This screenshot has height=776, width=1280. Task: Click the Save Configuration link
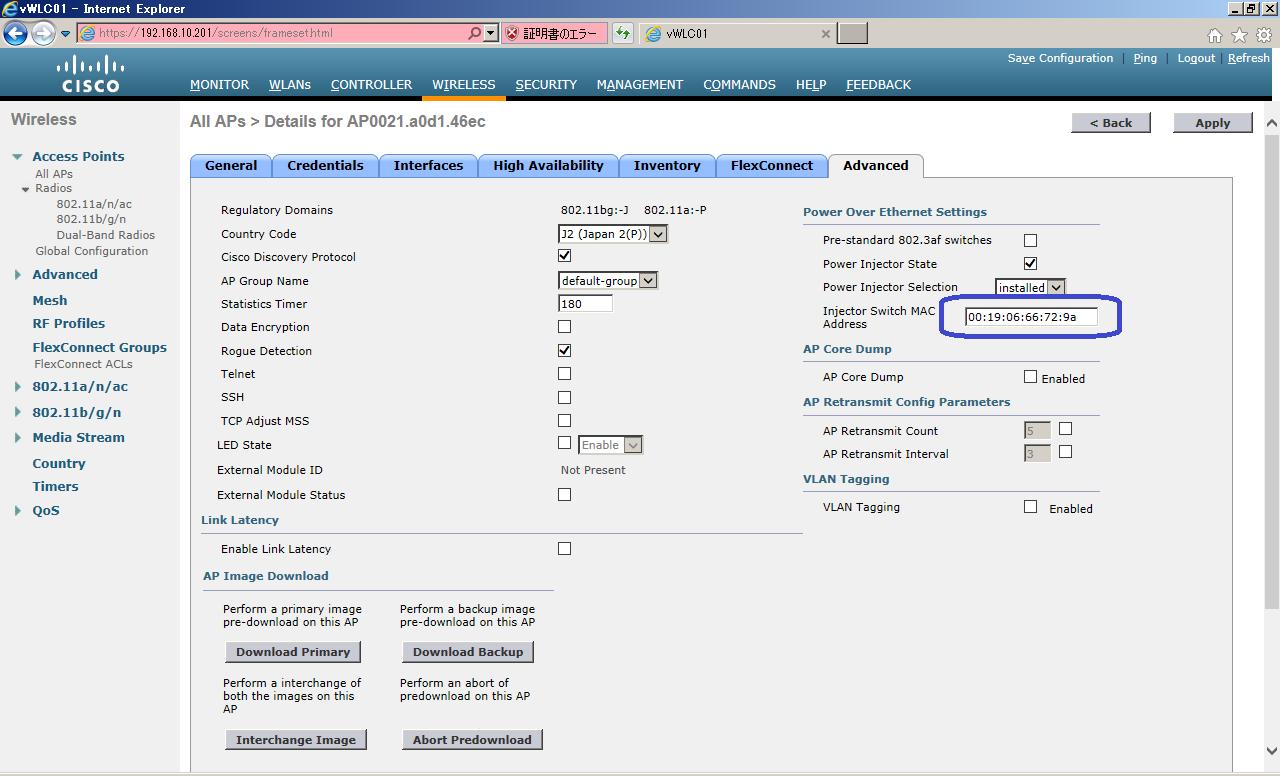(1060, 58)
